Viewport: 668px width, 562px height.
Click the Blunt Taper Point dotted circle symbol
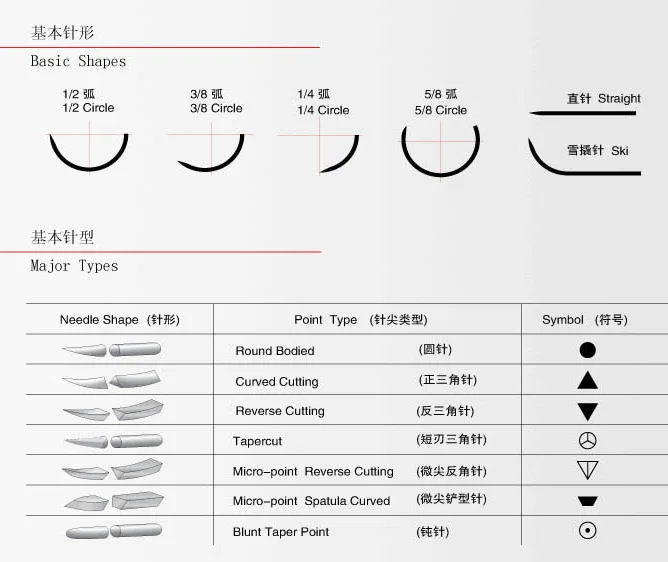pyautogui.click(x=587, y=531)
